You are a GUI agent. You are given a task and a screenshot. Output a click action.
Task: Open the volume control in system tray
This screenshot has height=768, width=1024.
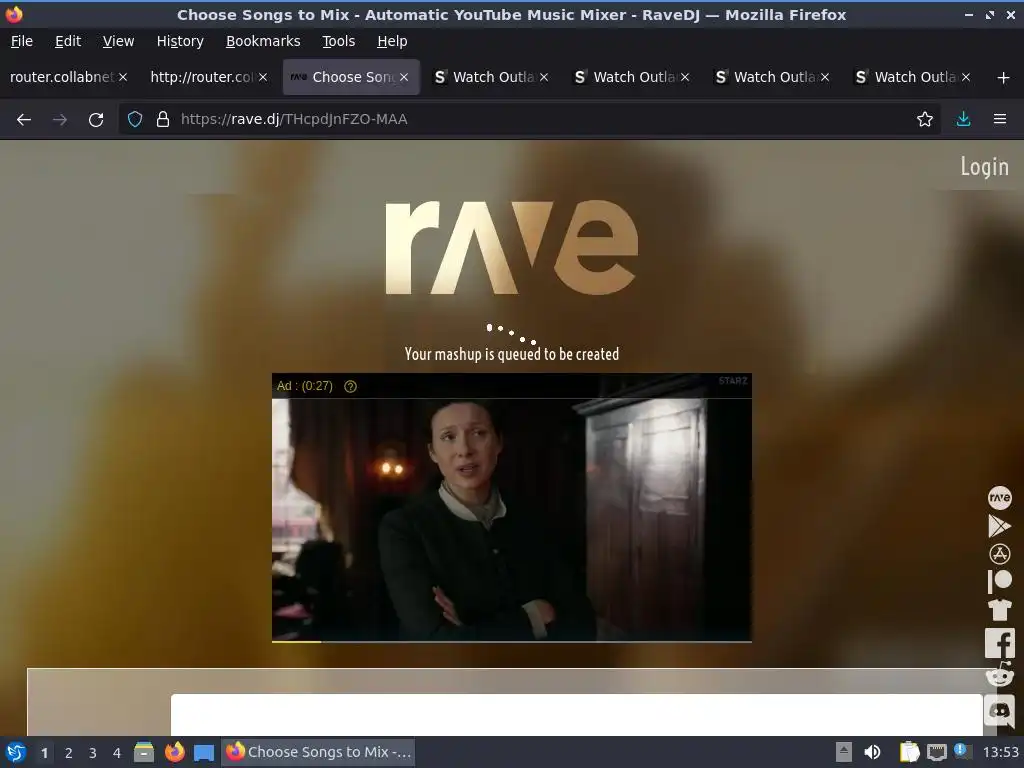[x=872, y=752]
